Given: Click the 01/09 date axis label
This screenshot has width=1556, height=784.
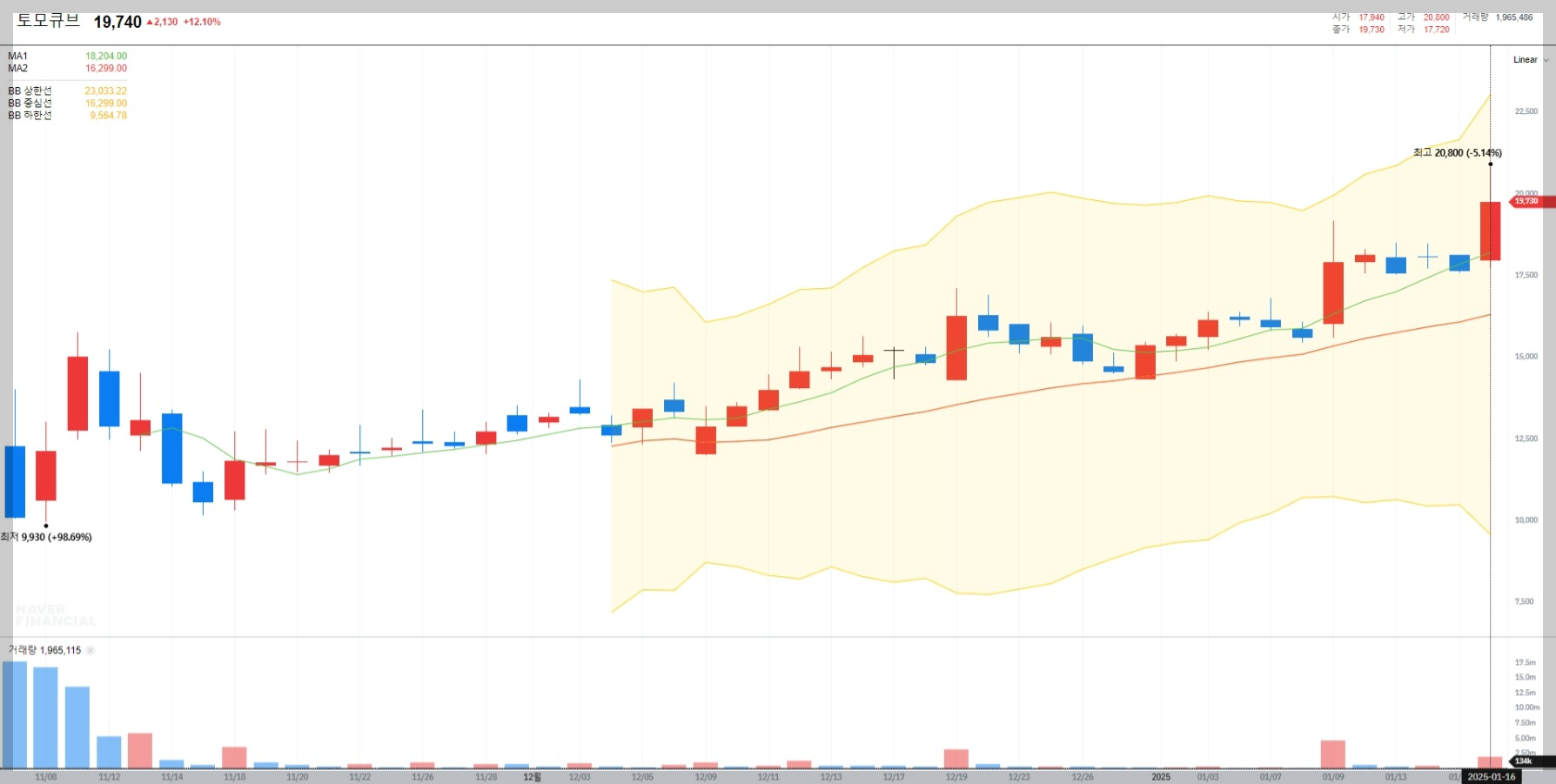Looking at the screenshot, I should pyautogui.click(x=1333, y=777).
